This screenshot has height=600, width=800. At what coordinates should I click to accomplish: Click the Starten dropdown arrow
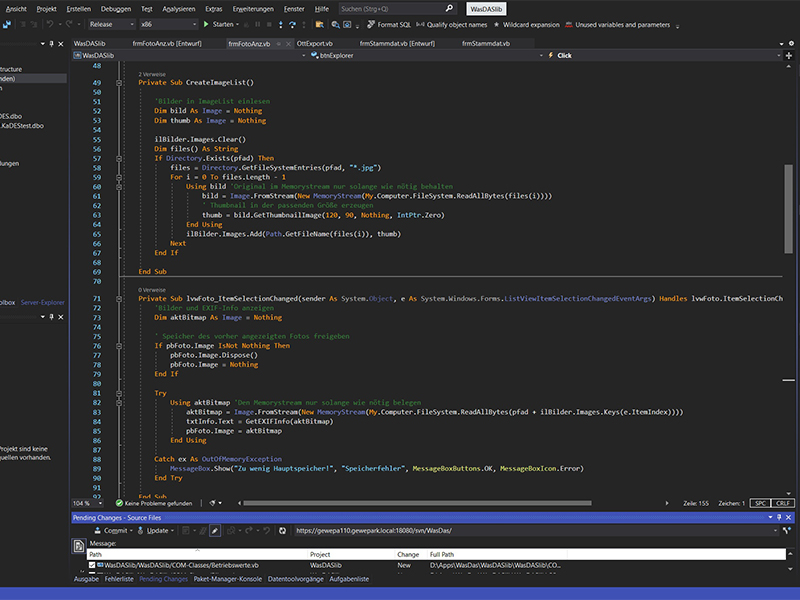[x=237, y=24]
